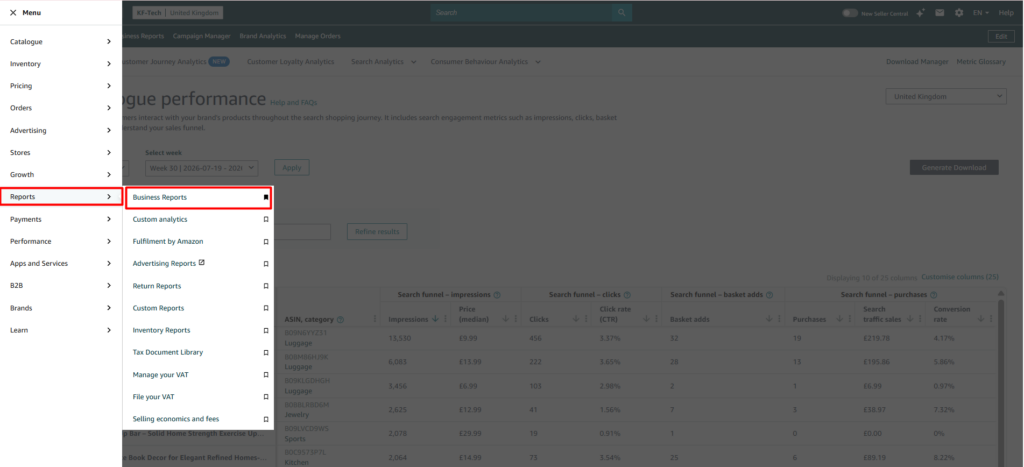
Task: Open the Select week dropdown
Action: pyautogui.click(x=202, y=168)
